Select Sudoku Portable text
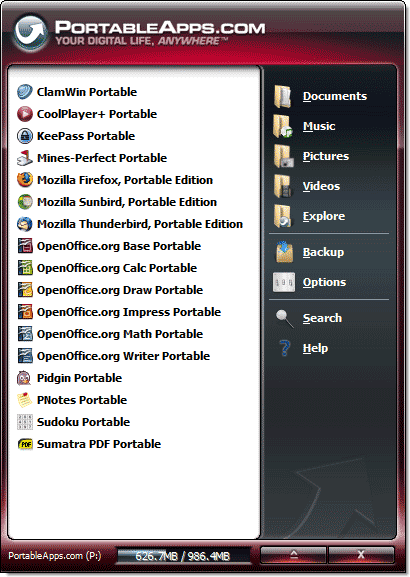The height and width of the screenshot is (577, 410). click(84, 422)
